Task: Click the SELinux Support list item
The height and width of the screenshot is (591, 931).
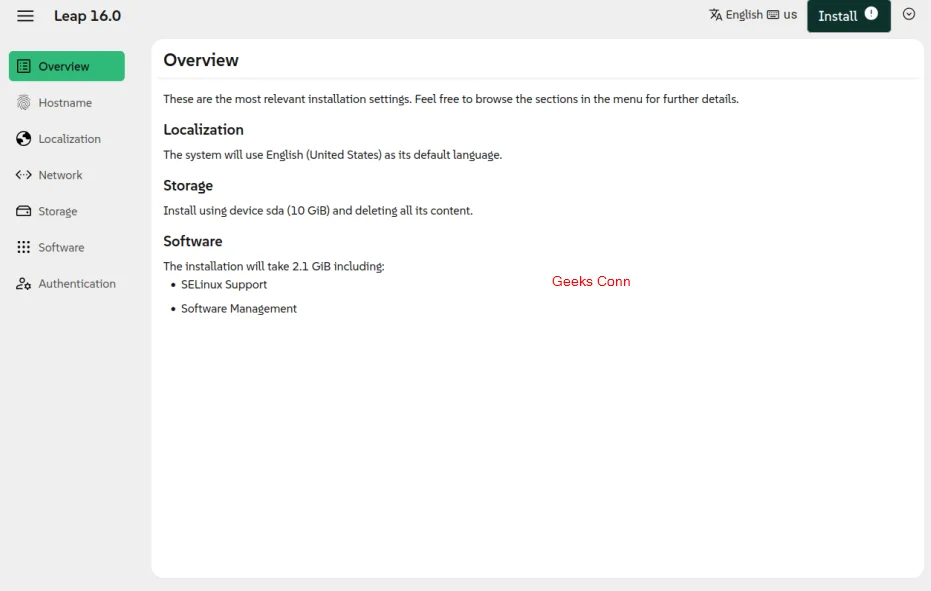Action: click(x=224, y=285)
